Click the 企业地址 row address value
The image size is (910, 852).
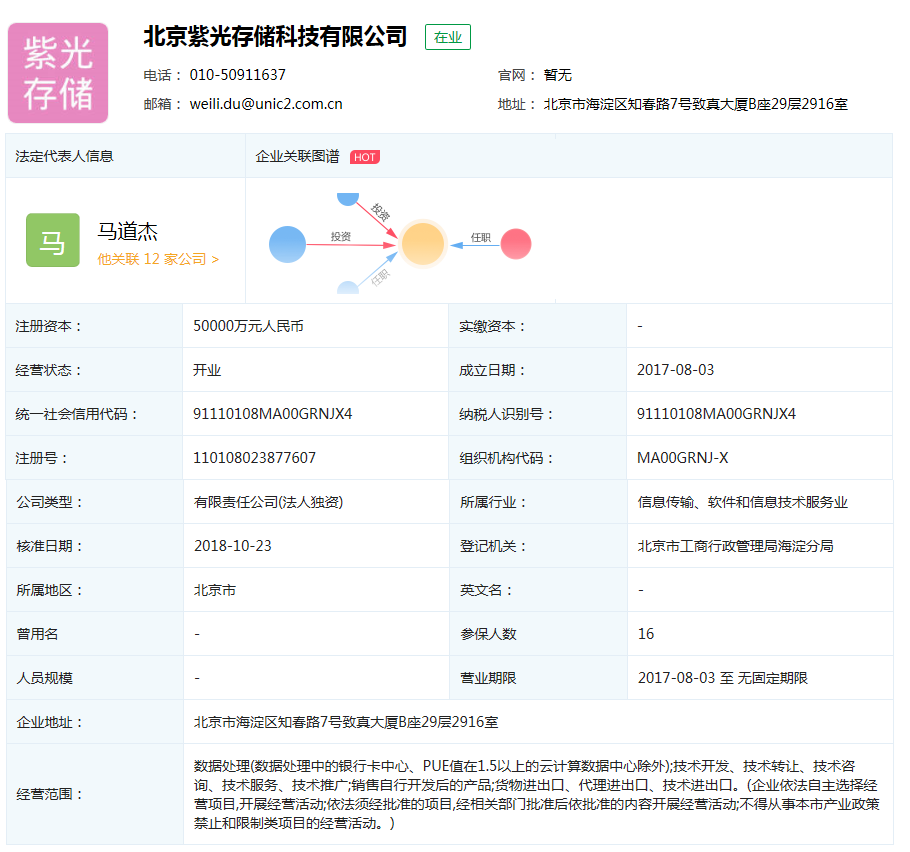point(346,722)
